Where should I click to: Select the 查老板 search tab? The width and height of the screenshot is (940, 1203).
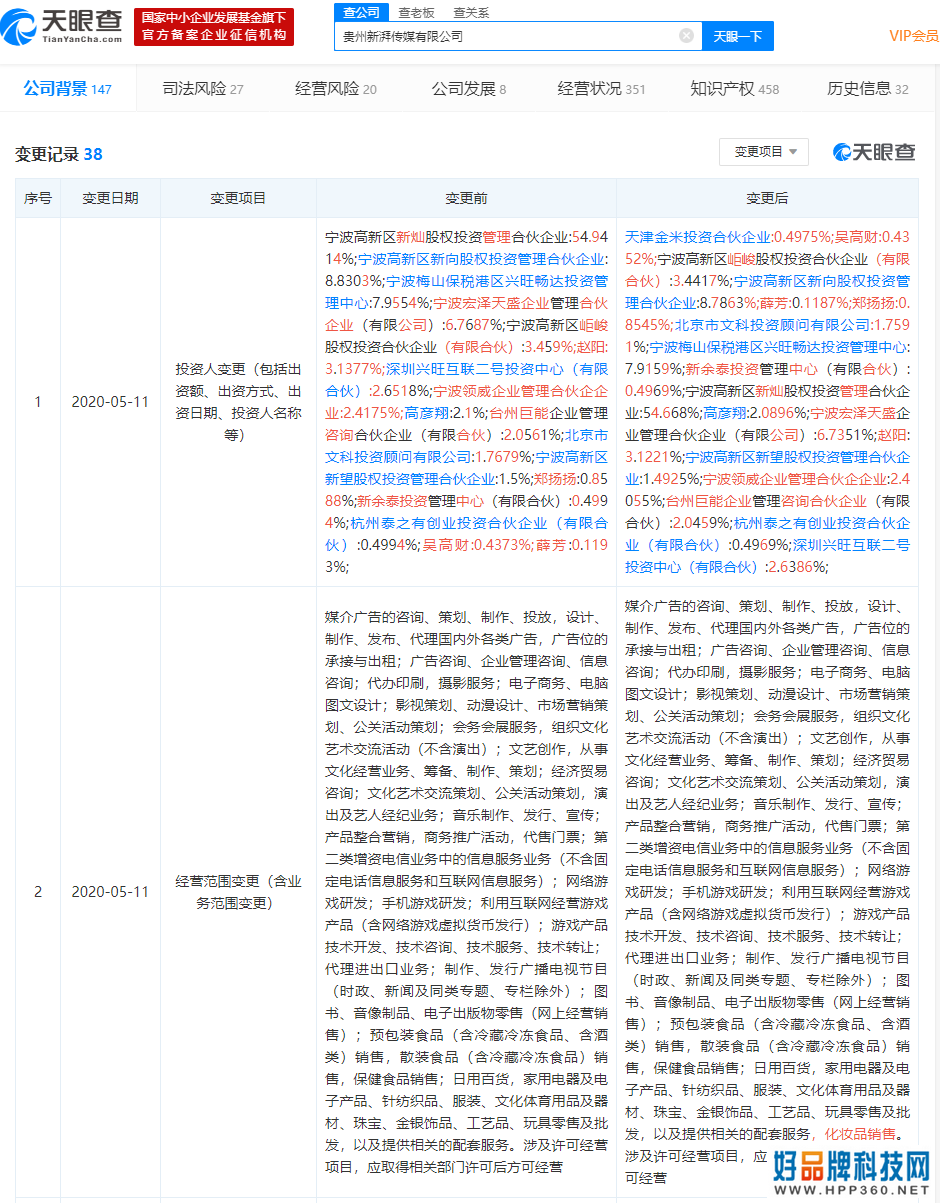pos(416,11)
